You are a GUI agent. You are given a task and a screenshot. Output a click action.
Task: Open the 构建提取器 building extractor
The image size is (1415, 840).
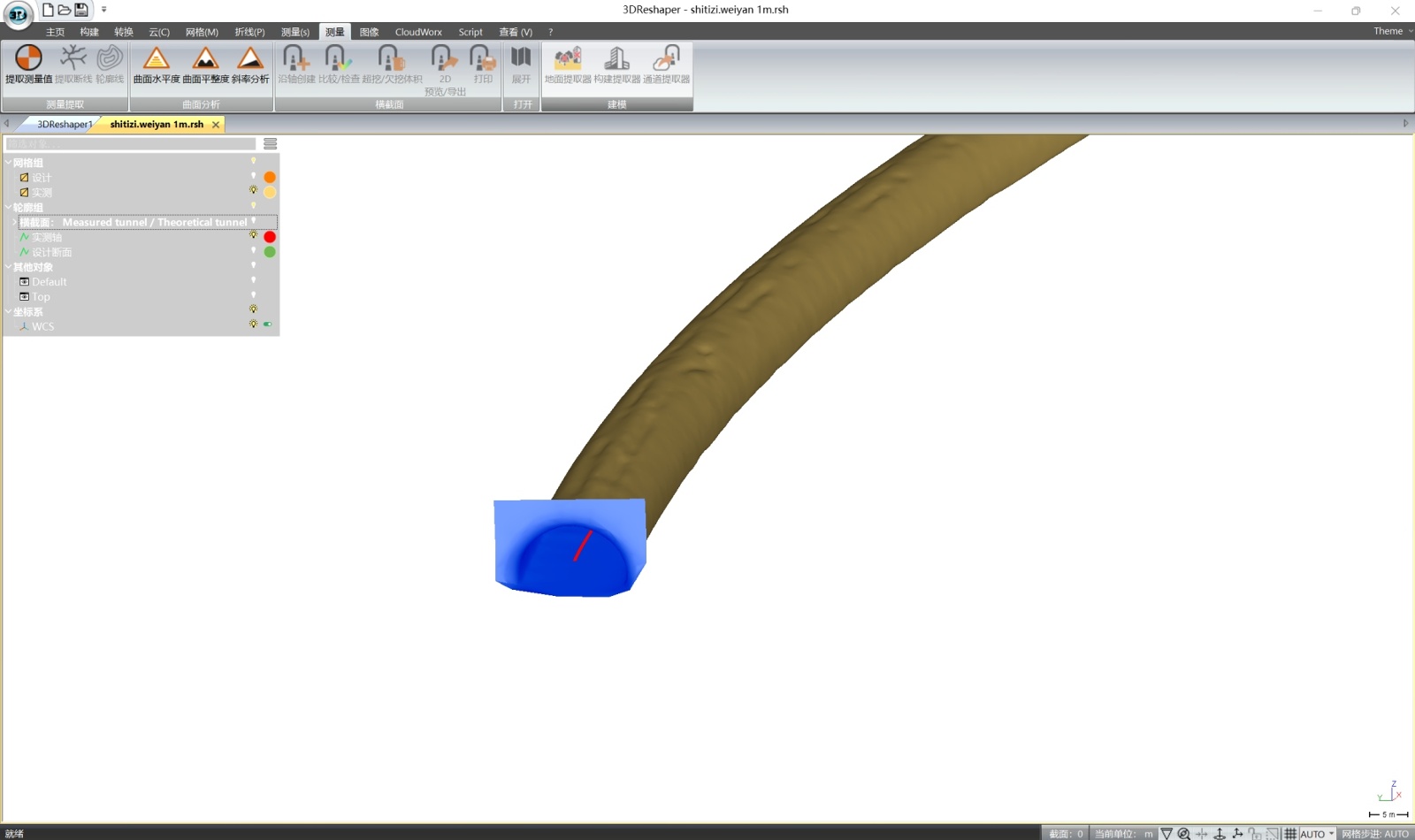tap(616, 64)
